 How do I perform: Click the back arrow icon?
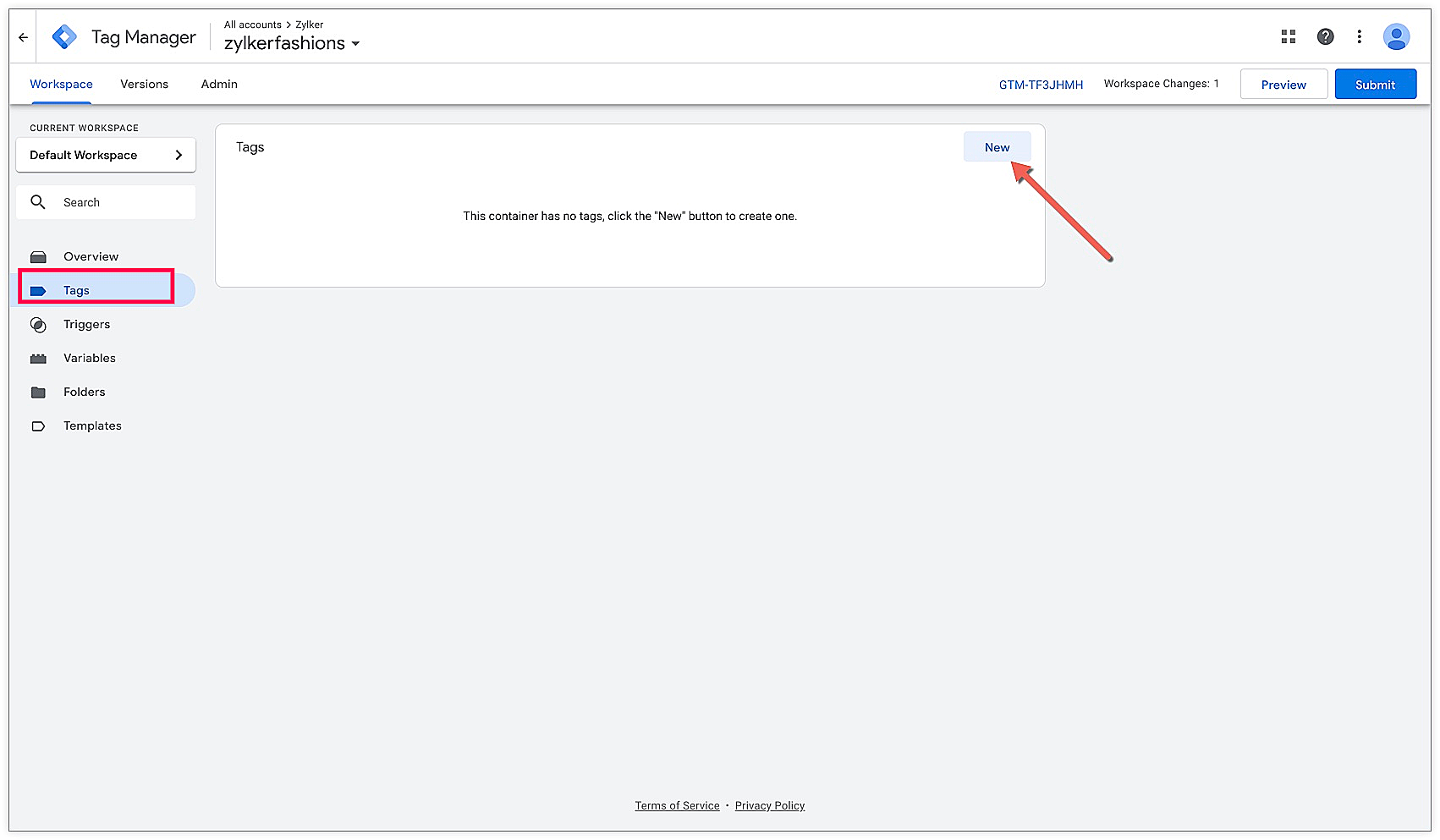pyautogui.click(x=23, y=37)
